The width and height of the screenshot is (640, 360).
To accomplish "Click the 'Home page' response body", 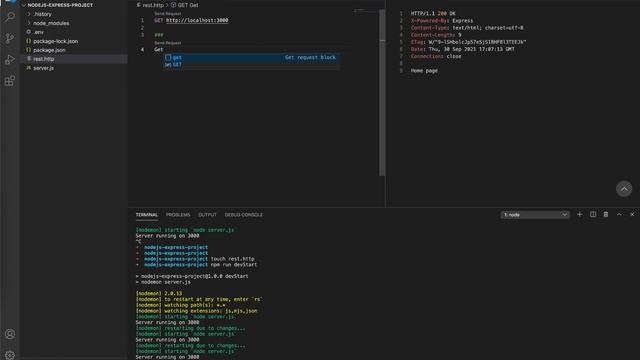I will coord(424,71).
